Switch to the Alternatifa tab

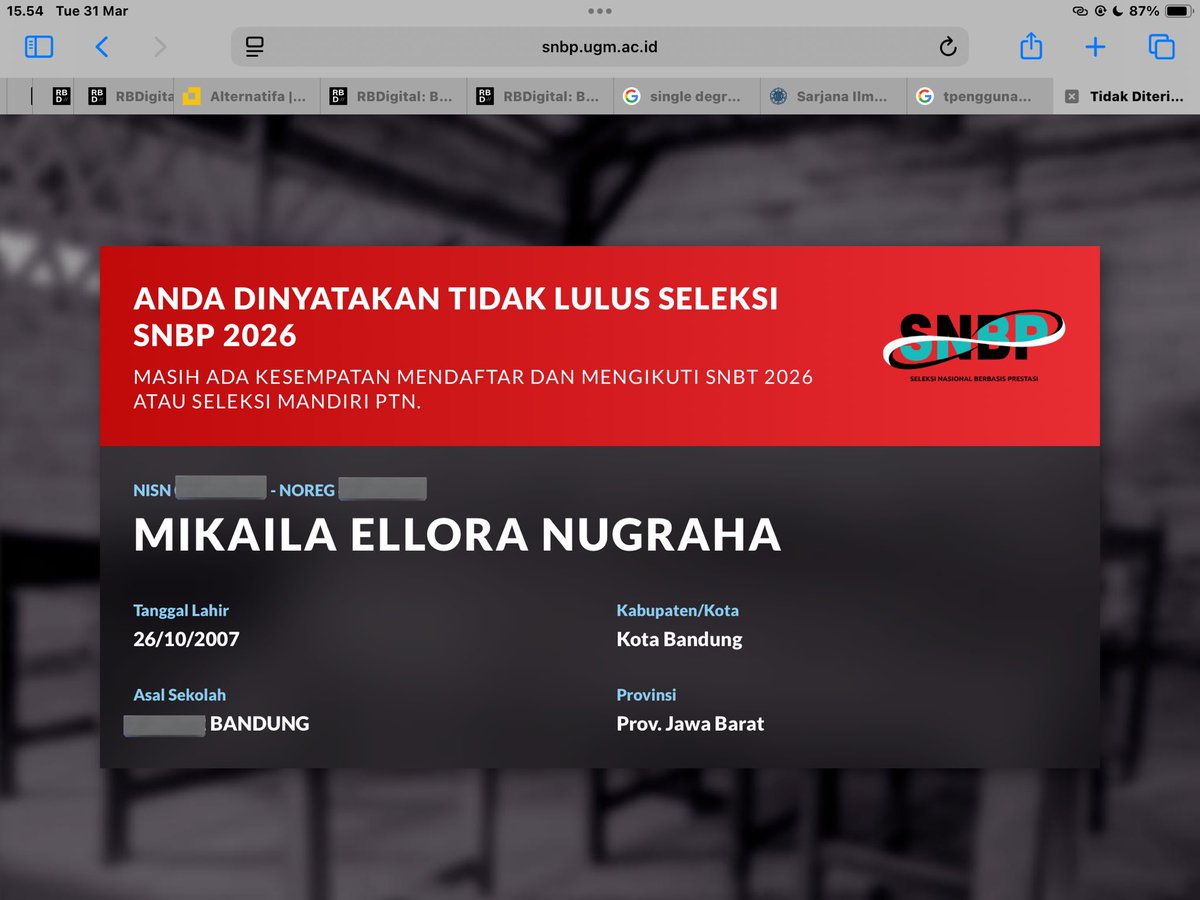(246, 97)
